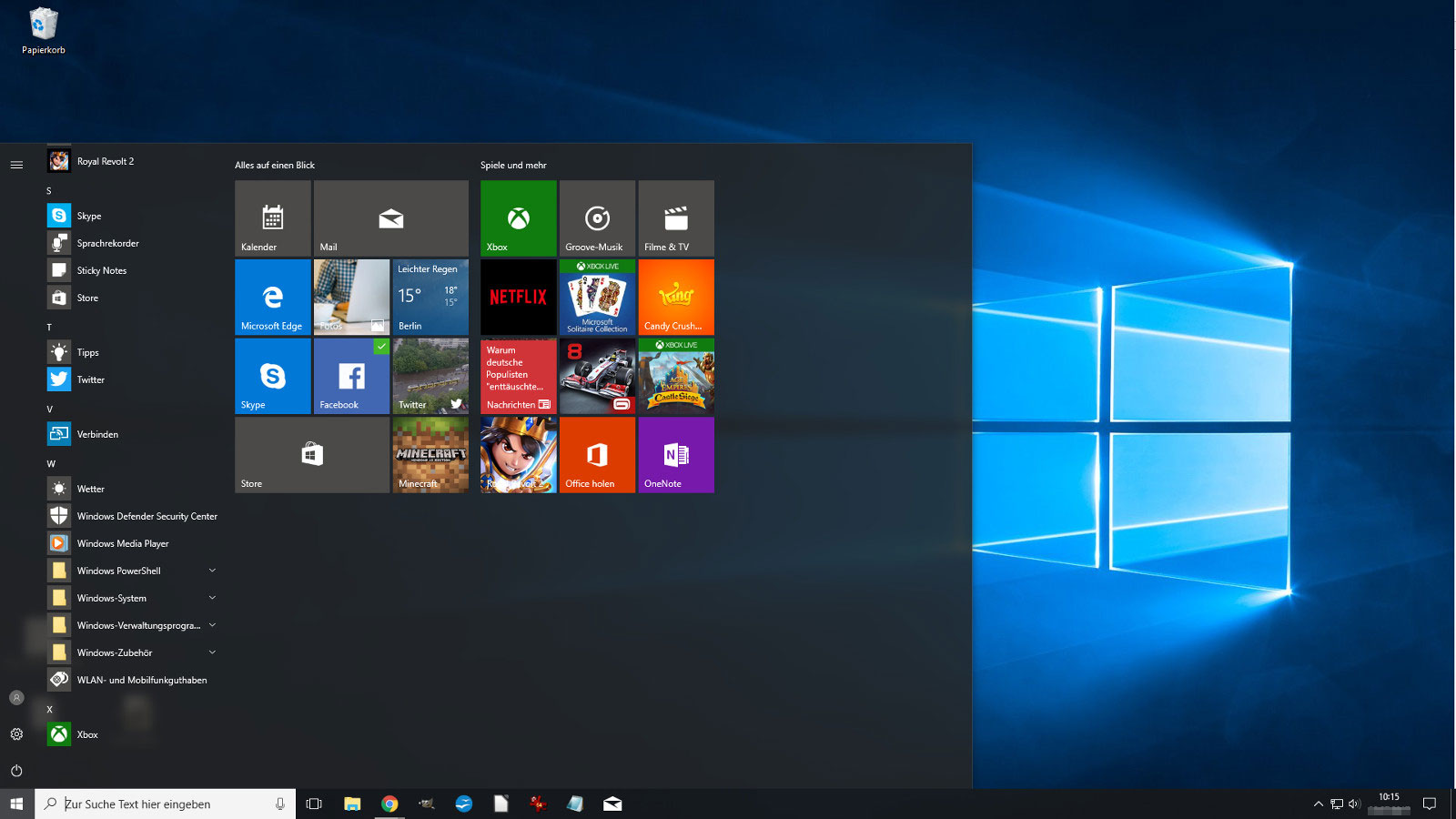Open the Kalender tile

[271, 218]
